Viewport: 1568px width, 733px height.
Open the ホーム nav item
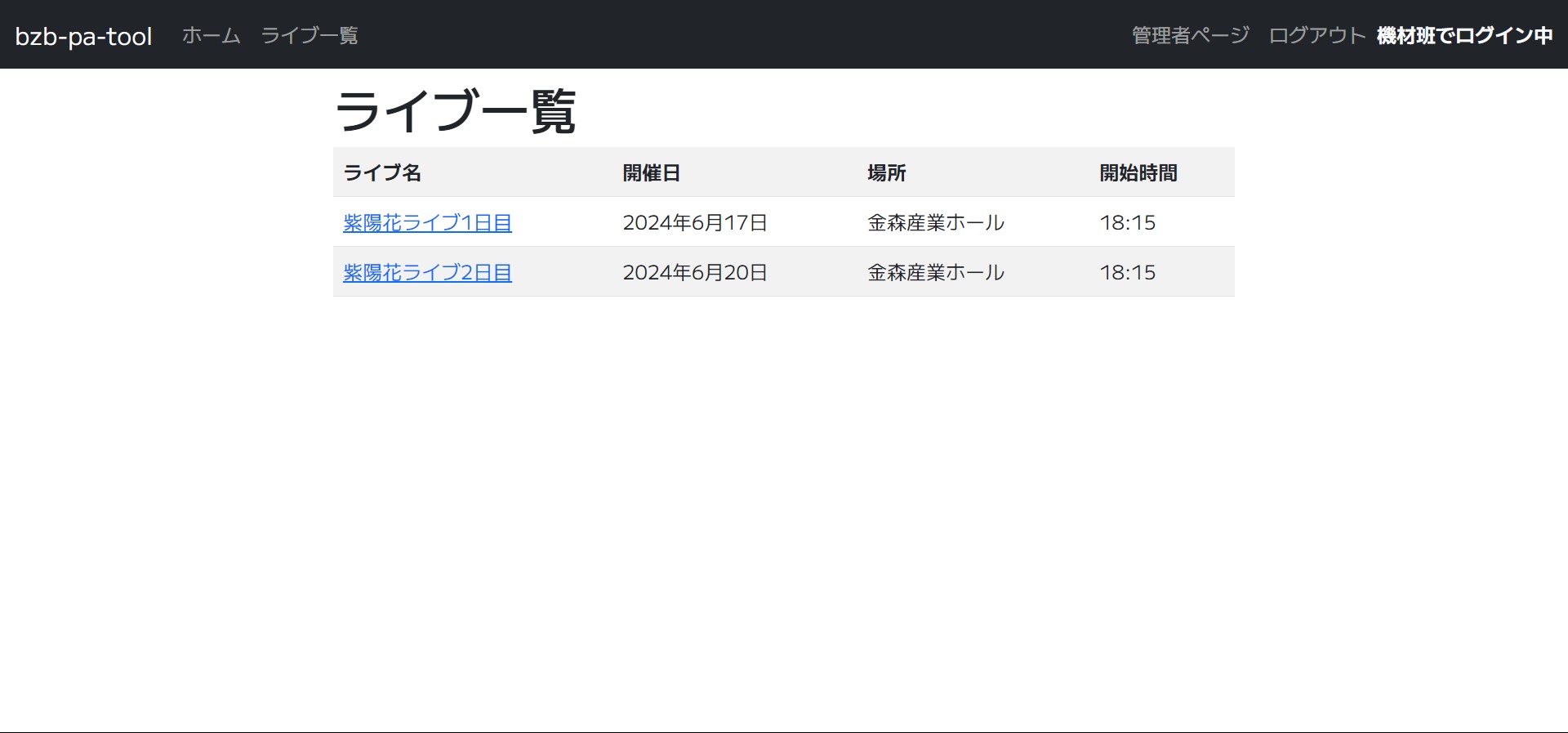click(x=211, y=35)
